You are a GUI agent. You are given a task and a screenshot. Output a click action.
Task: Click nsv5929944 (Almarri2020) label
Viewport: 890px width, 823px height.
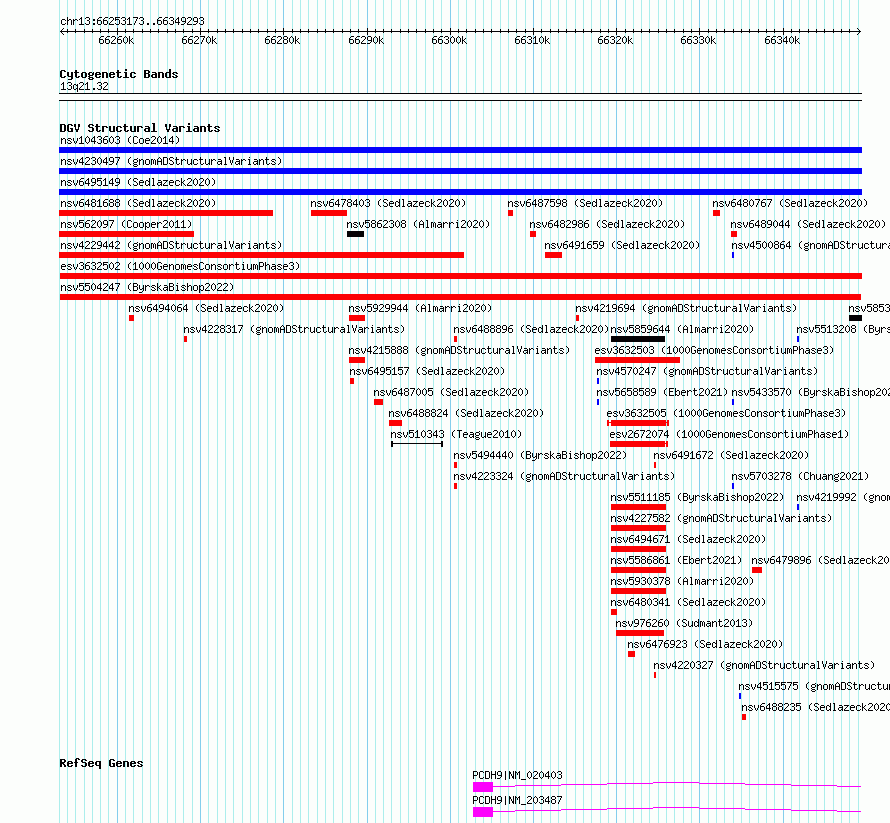click(x=420, y=308)
